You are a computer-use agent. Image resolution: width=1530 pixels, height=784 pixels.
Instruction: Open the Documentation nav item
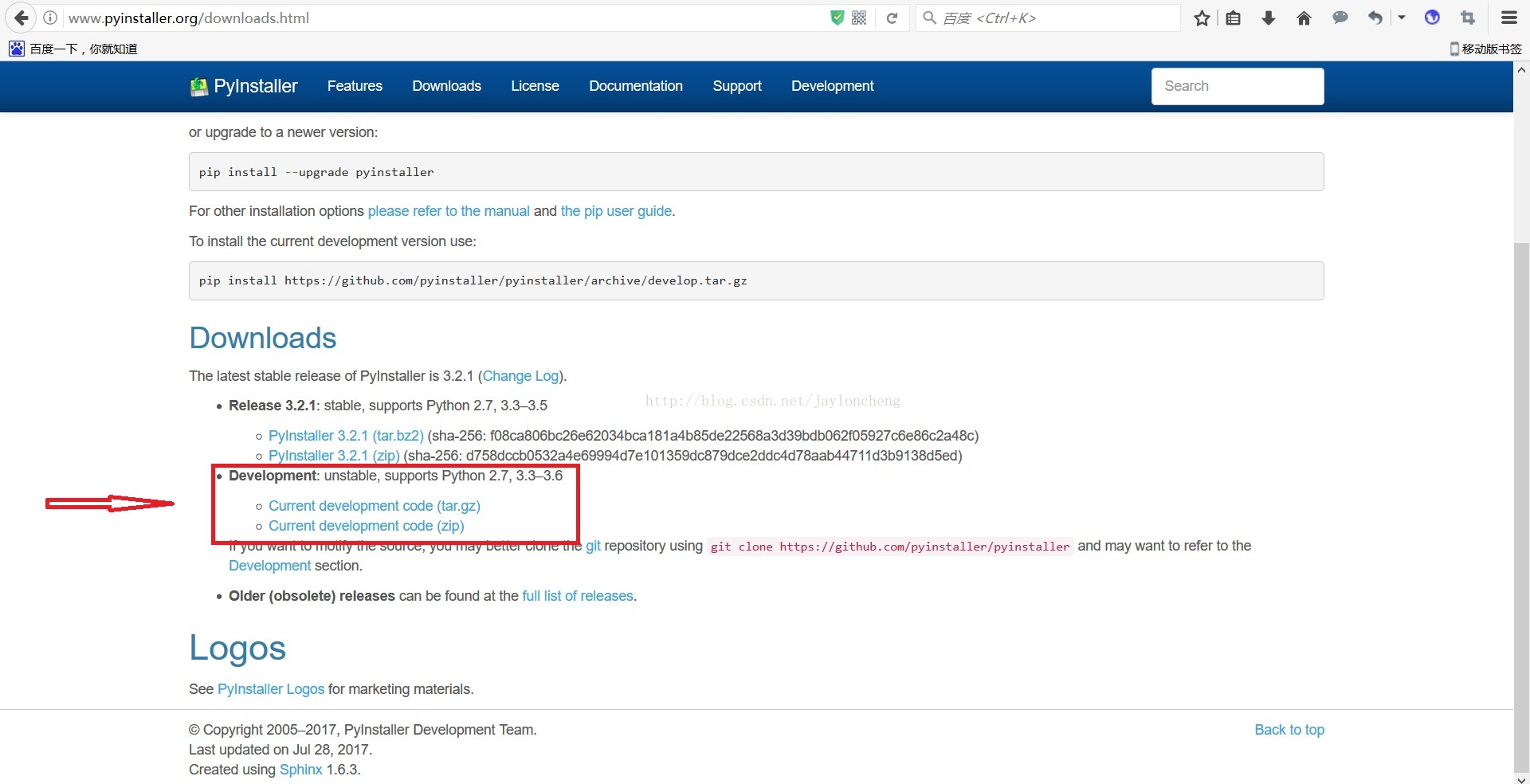tap(636, 86)
